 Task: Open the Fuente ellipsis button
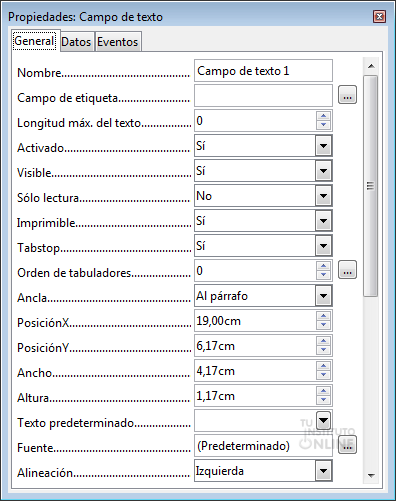tap(347, 445)
